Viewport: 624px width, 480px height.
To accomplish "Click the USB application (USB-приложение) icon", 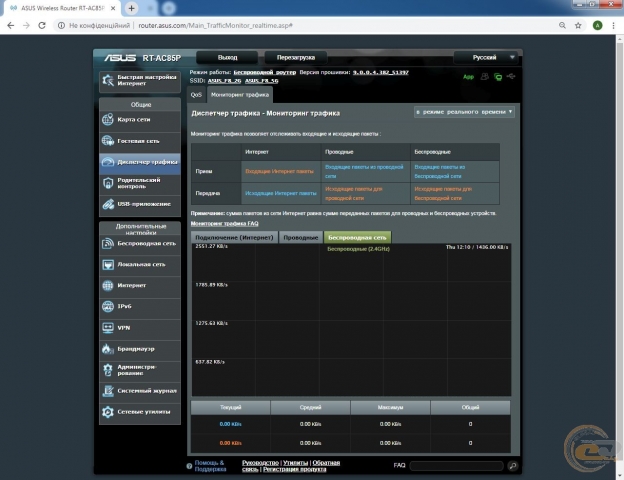I will click(108, 204).
